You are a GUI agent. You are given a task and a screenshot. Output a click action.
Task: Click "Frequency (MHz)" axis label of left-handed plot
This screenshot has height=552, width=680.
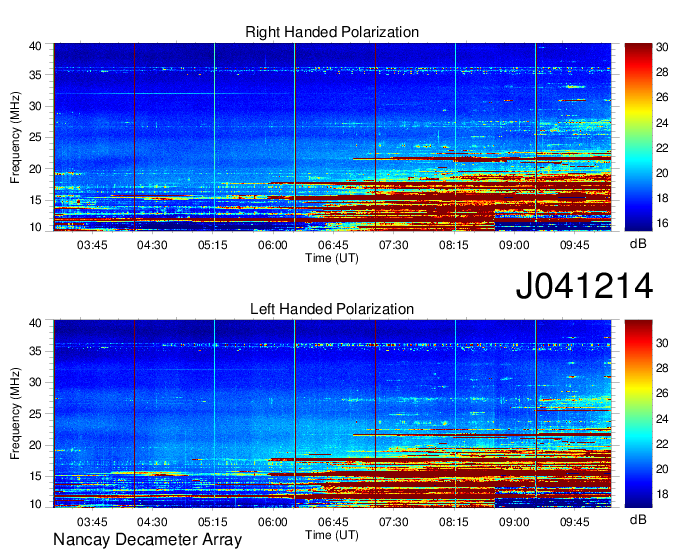[15, 414]
